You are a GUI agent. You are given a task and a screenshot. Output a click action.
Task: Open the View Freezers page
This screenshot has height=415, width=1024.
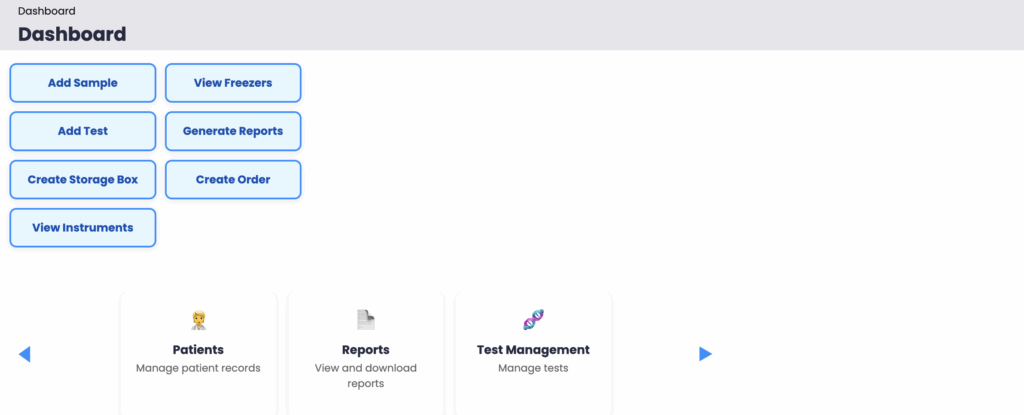[x=233, y=83]
